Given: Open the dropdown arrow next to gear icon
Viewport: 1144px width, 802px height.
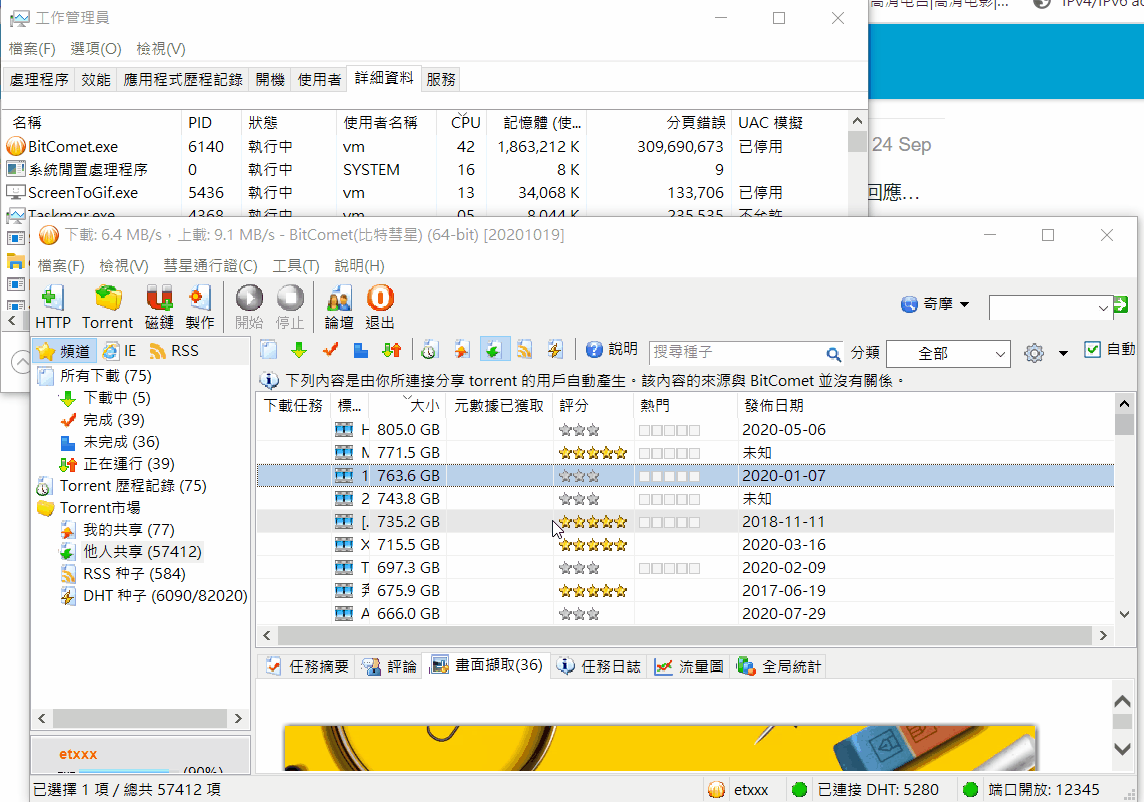Looking at the screenshot, I should point(1063,354).
